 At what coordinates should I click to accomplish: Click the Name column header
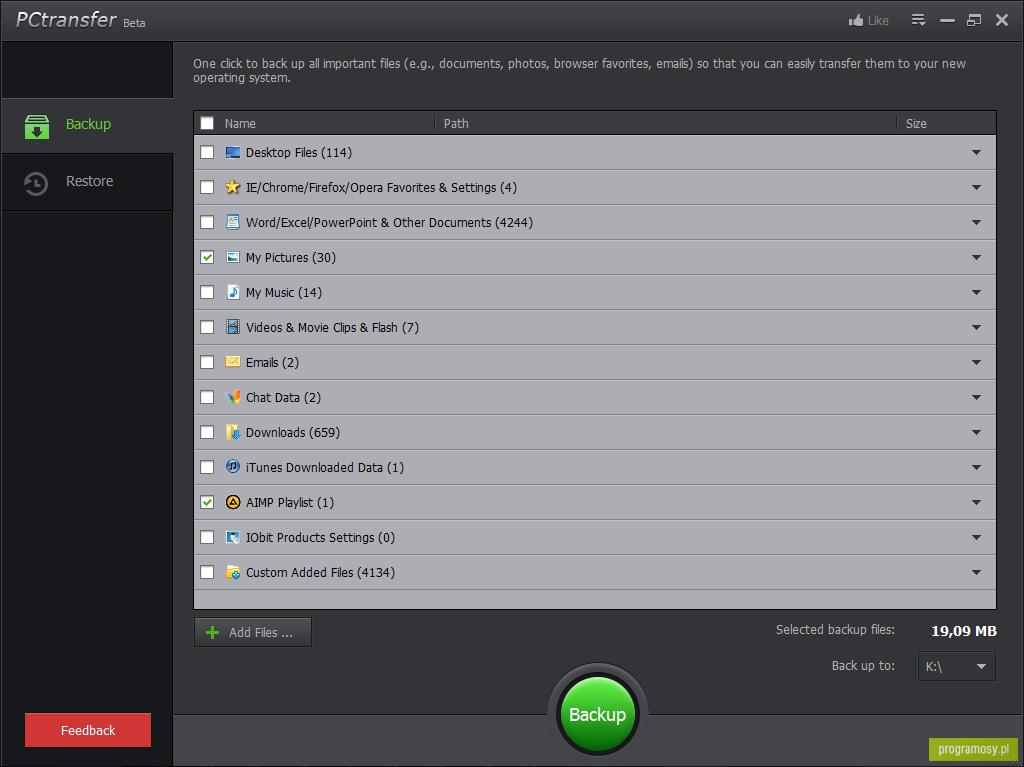[x=240, y=123]
